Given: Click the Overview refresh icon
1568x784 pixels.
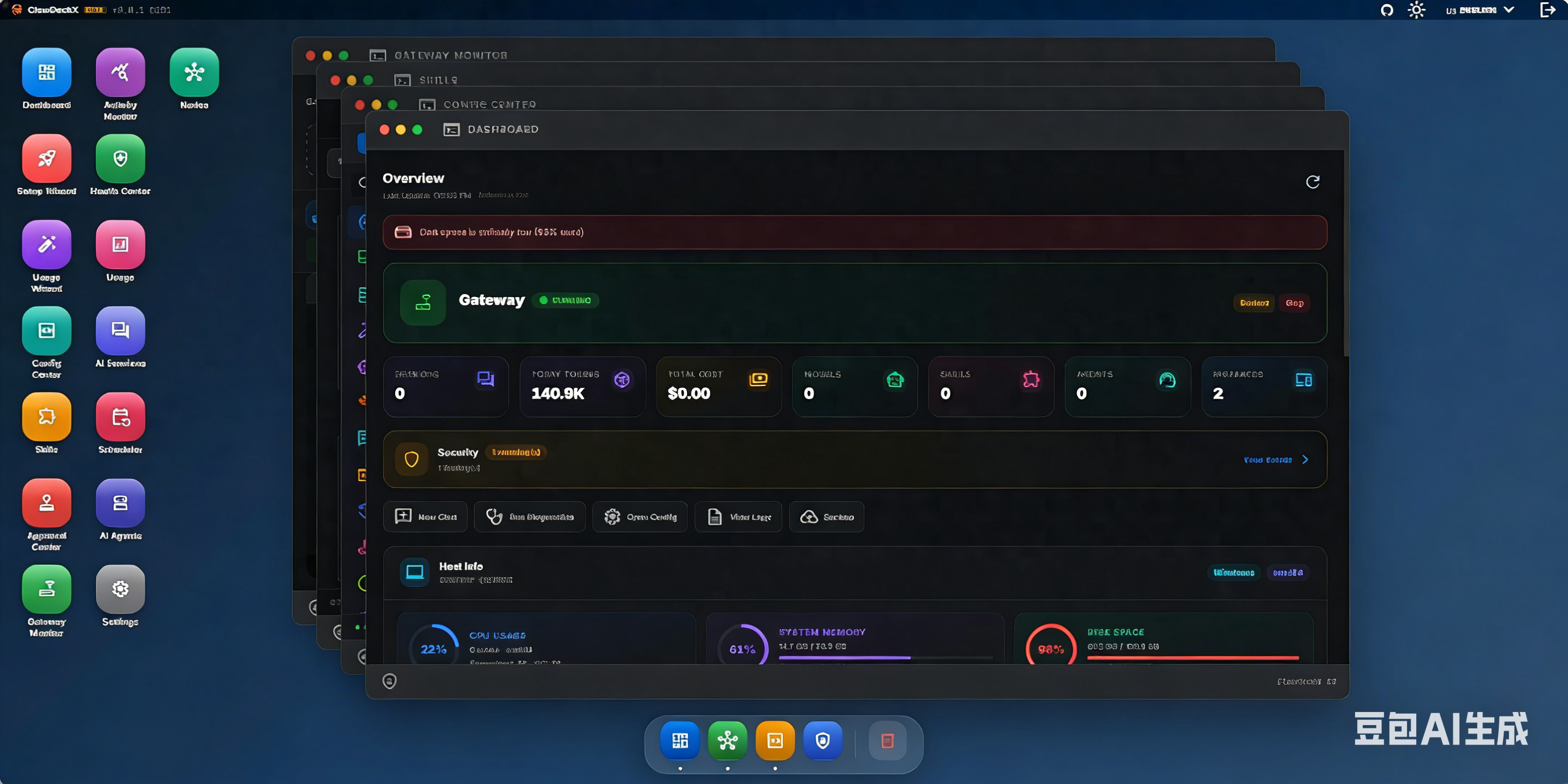Looking at the screenshot, I should click(x=1312, y=182).
